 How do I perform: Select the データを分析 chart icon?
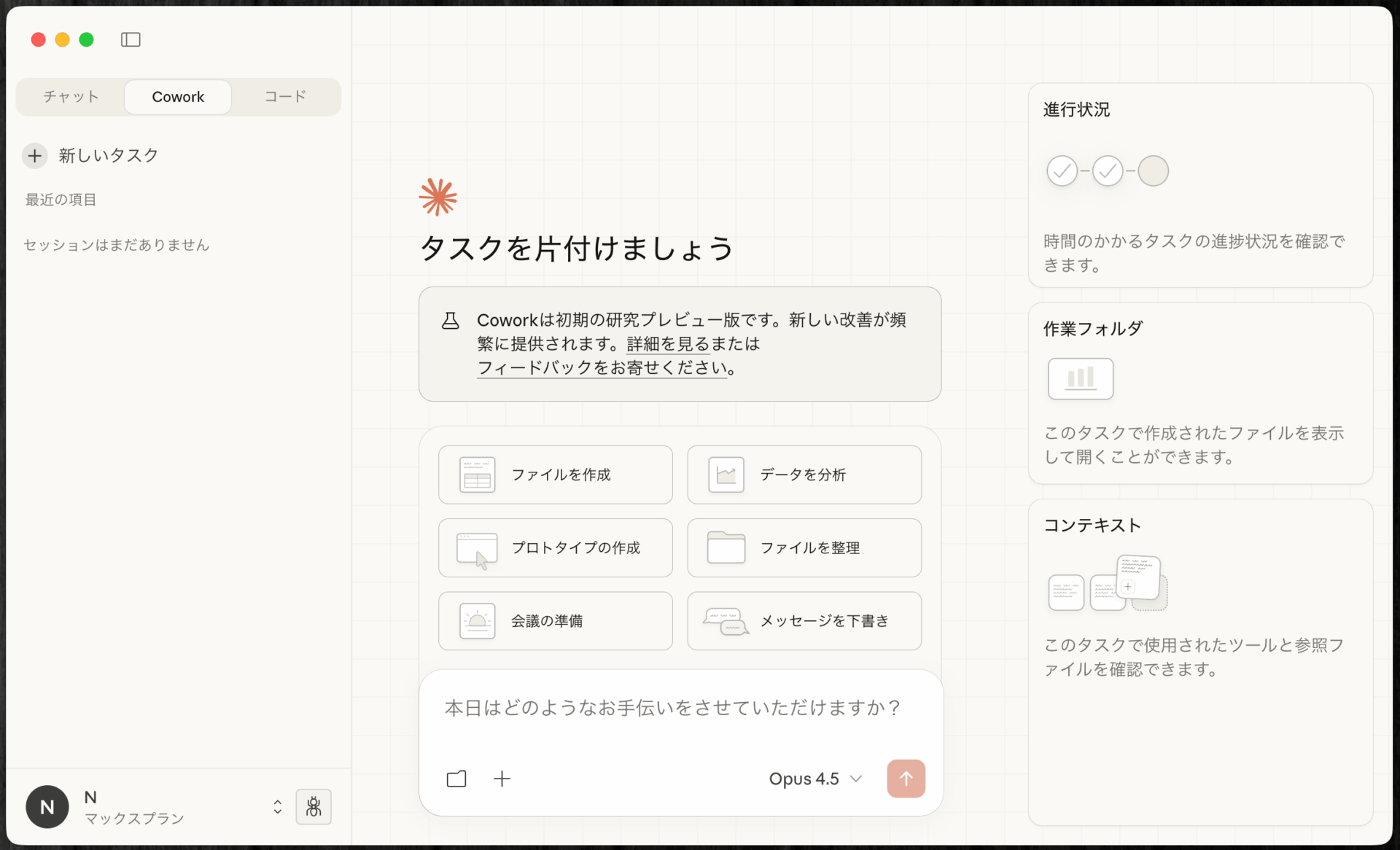[x=726, y=473]
